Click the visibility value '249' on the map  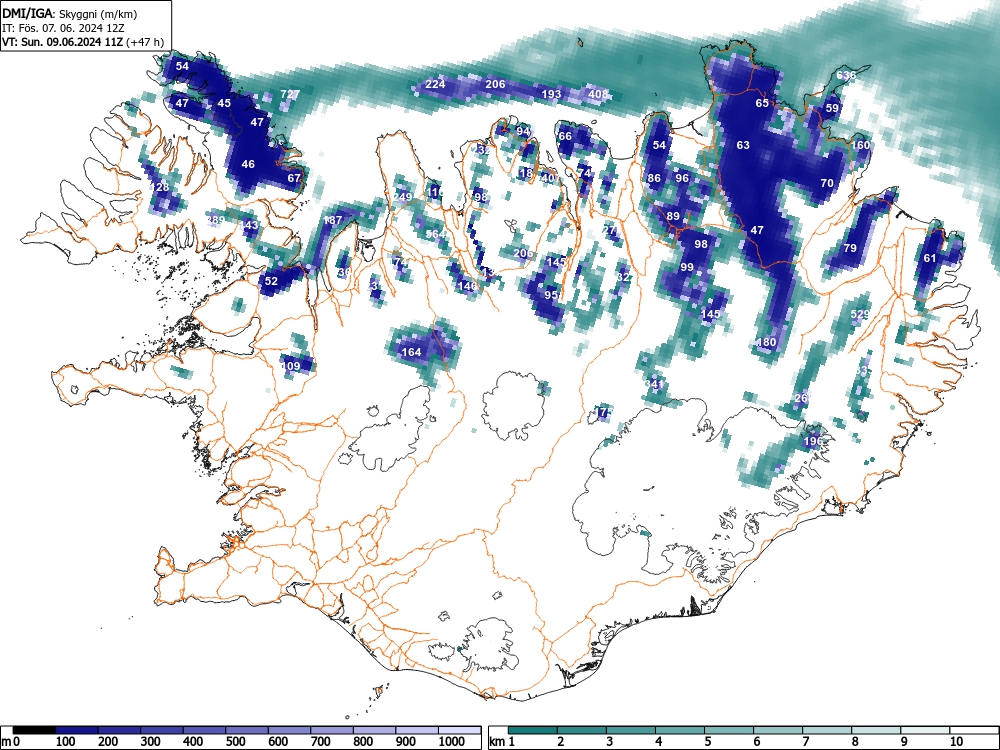coord(402,197)
